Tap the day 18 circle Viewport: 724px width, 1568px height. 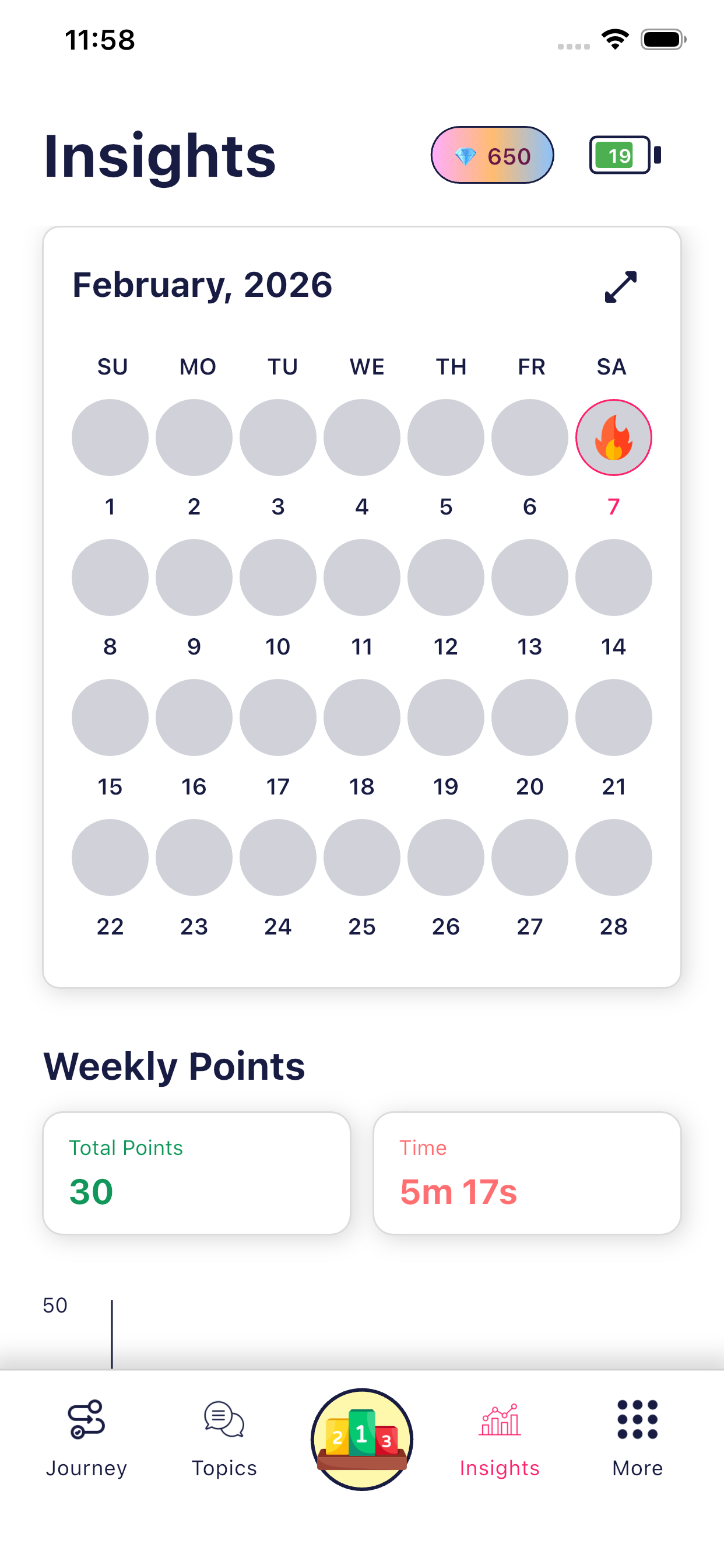(x=362, y=717)
